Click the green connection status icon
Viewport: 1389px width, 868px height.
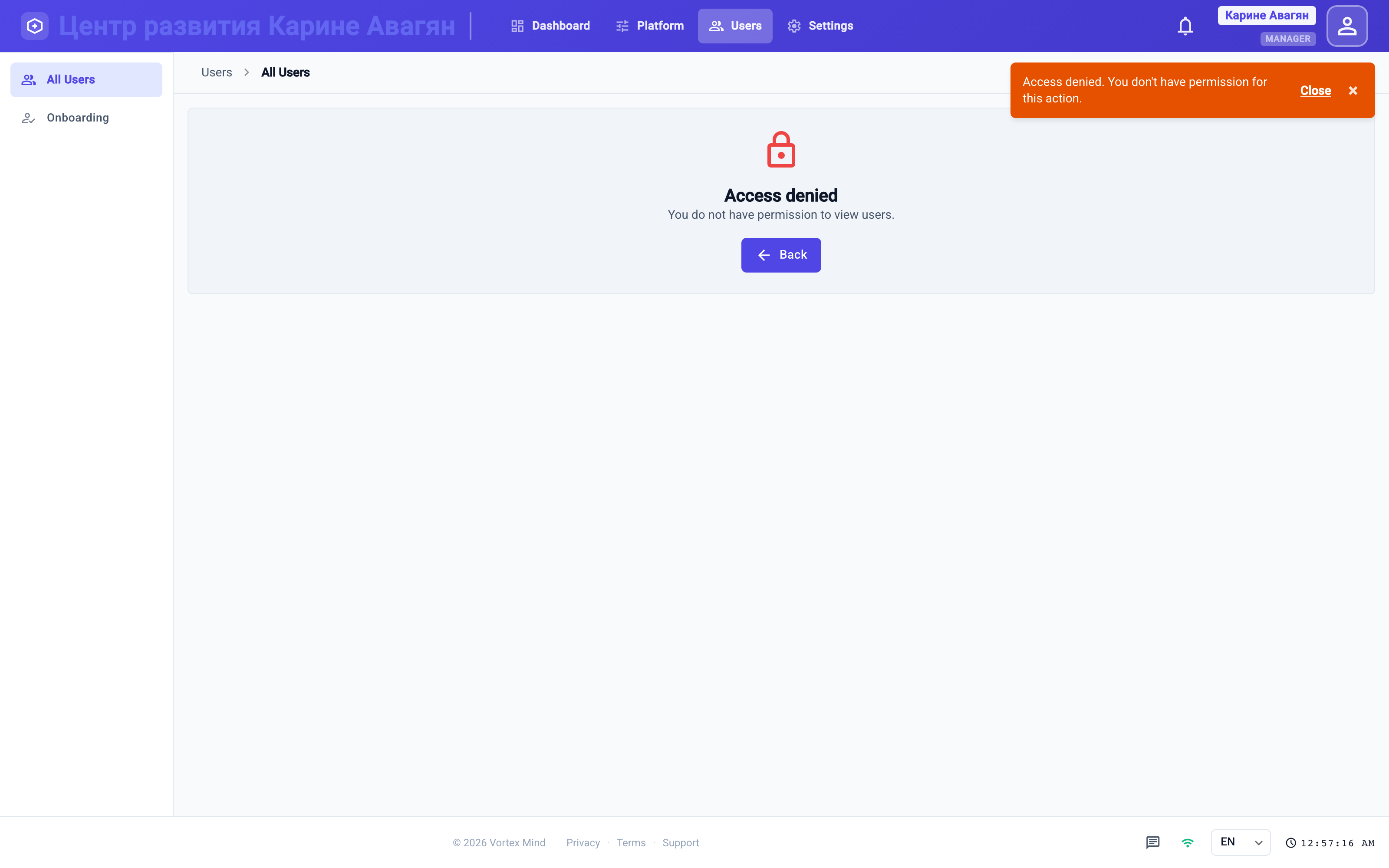(x=1188, y=842)
